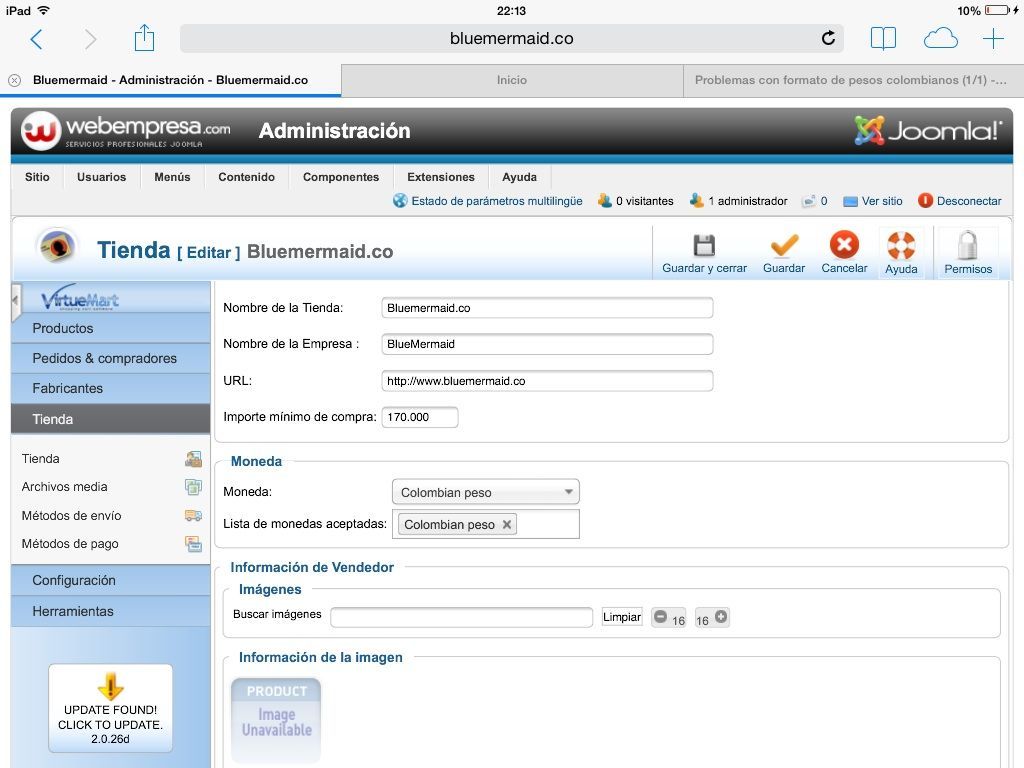Open the Menús menu

(x=172, y=177)
